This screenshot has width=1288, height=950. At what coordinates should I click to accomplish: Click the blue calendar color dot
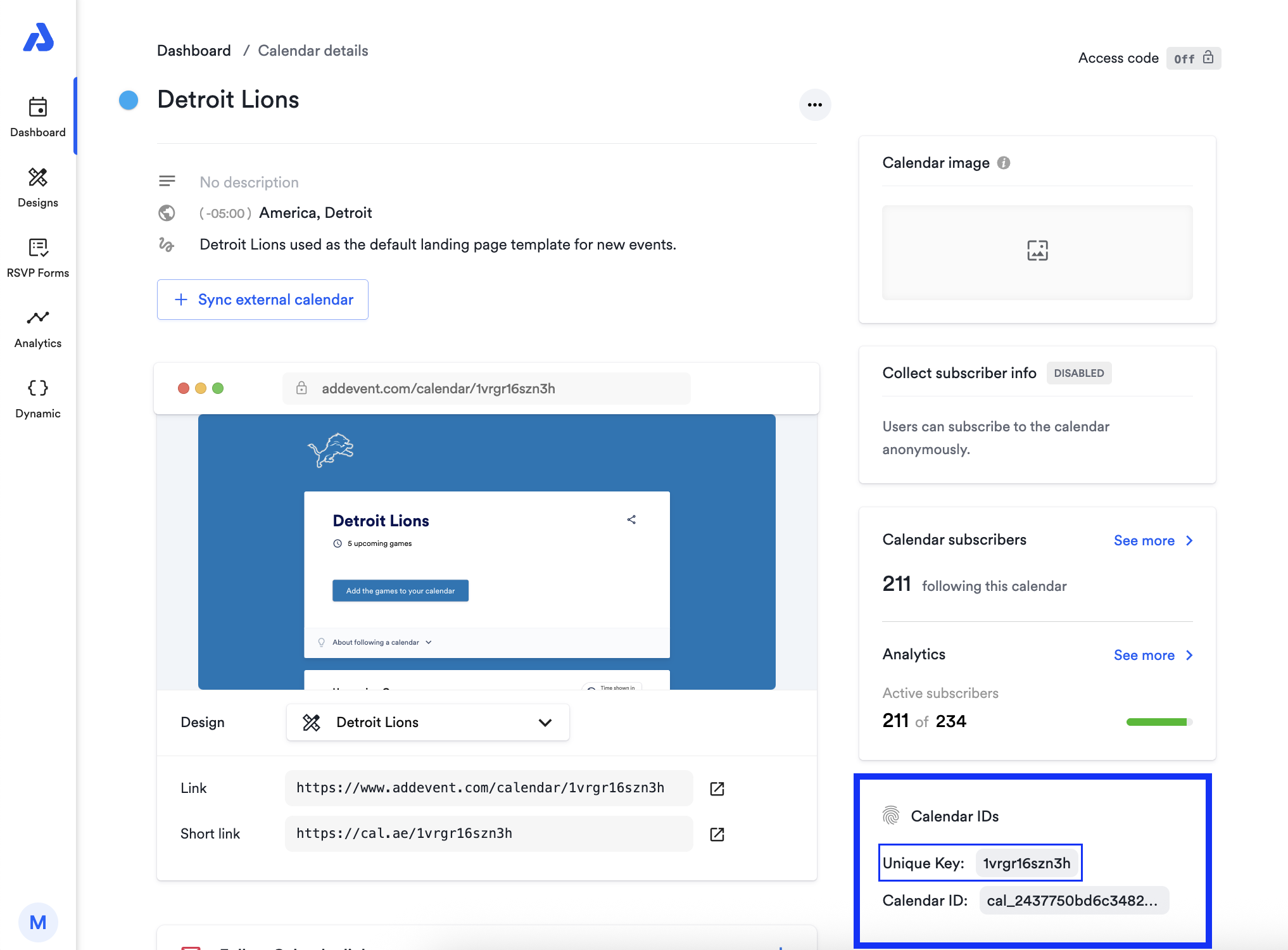coord(129,100)
